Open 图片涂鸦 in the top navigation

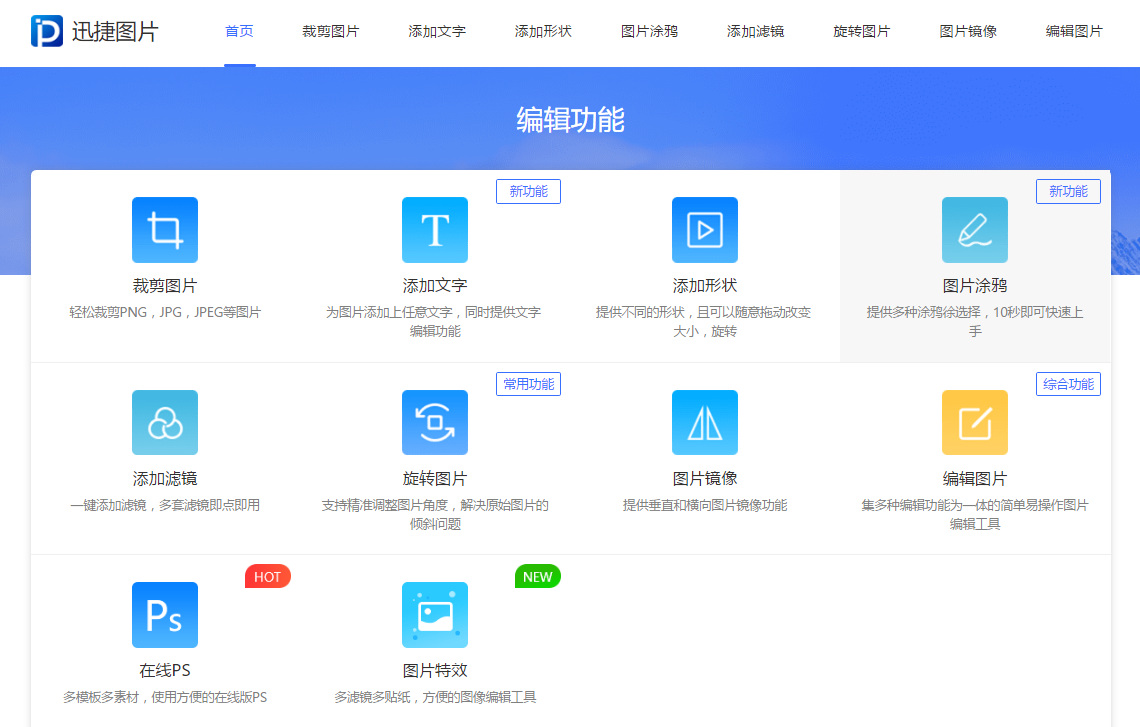(649, 31)
